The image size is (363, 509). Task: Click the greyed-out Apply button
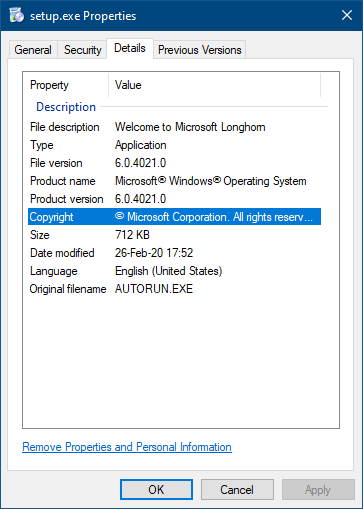[318, 490]
